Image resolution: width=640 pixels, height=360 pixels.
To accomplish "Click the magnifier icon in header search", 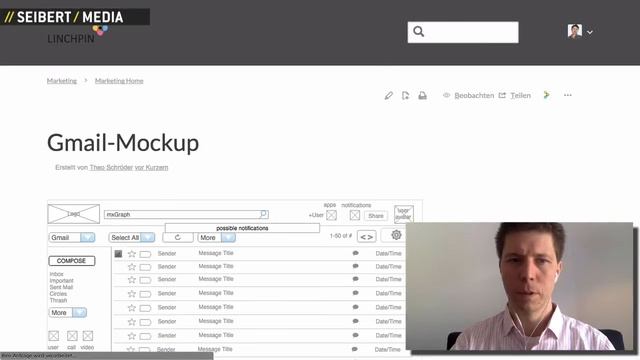I will click(x=418, y=31).
